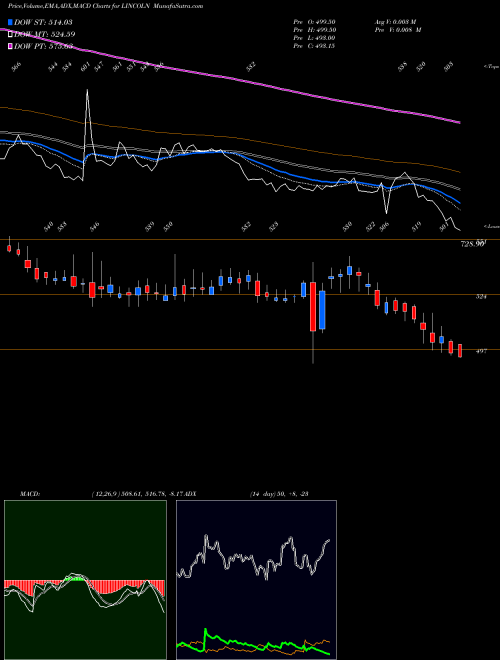The width and height of the screenshot is (500, 660).
Task: Click the large blue candlestick beside the red one
Action: [322, 310]
